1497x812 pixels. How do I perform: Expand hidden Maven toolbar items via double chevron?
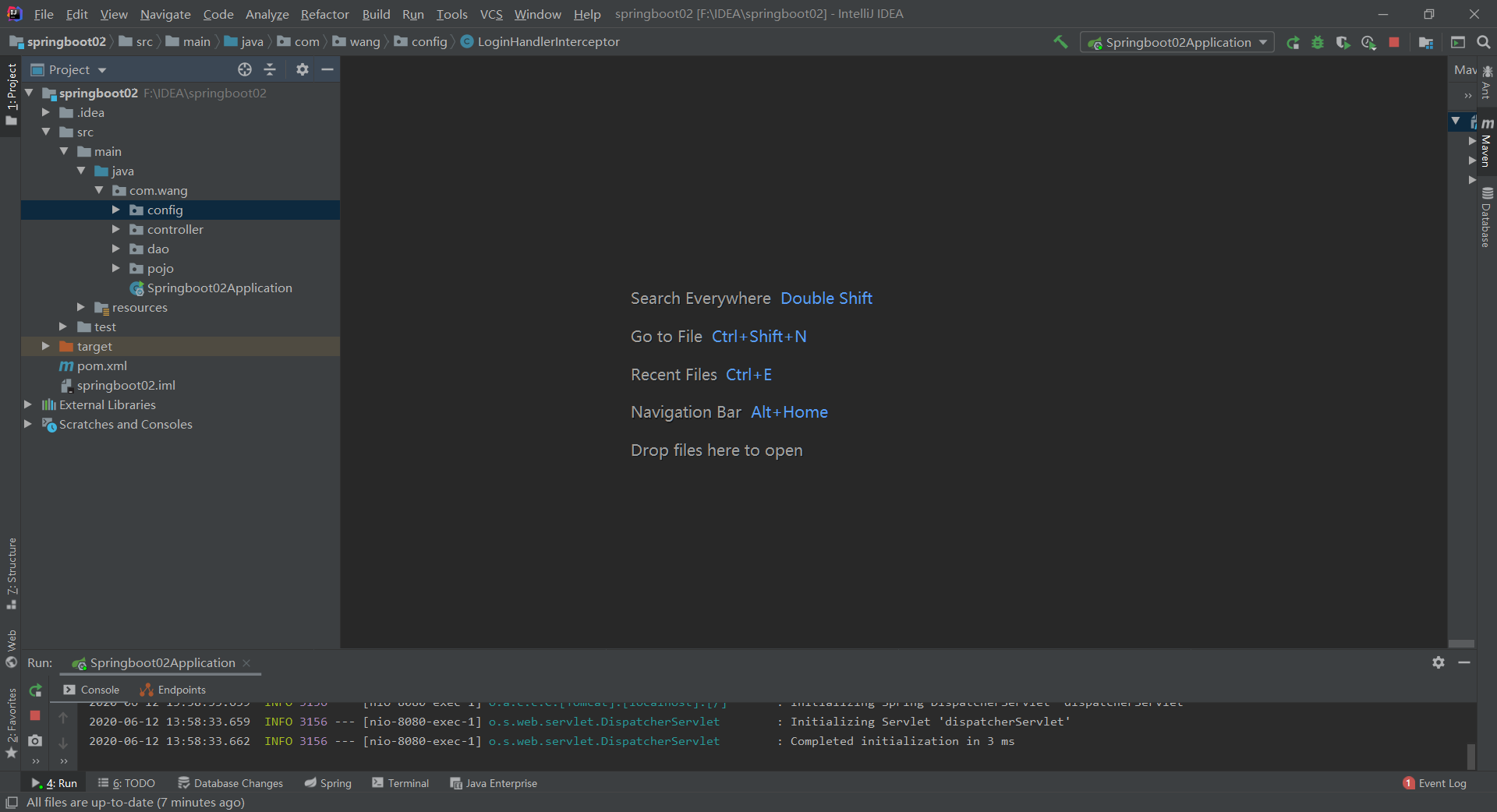tap(1468, 96)
